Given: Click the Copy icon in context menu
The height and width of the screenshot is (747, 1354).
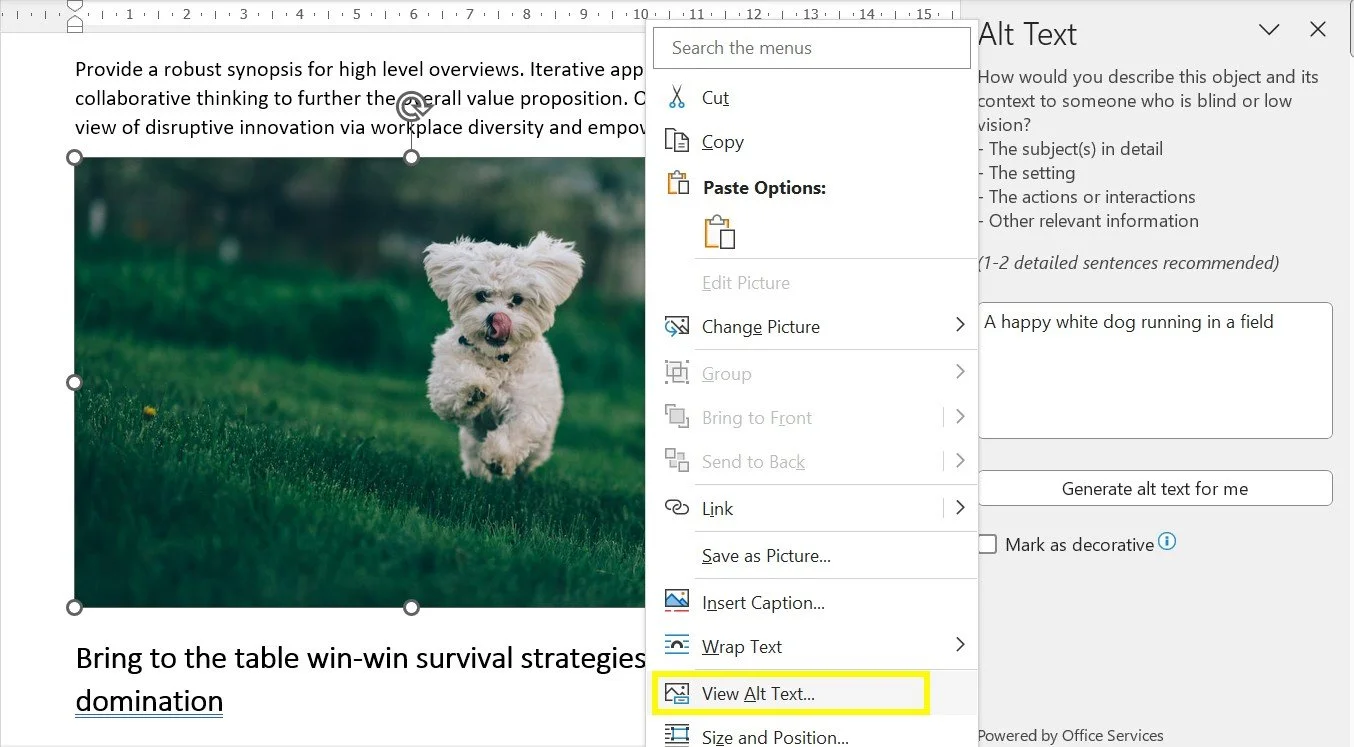Looking at the screenshot, I should 678,141.
